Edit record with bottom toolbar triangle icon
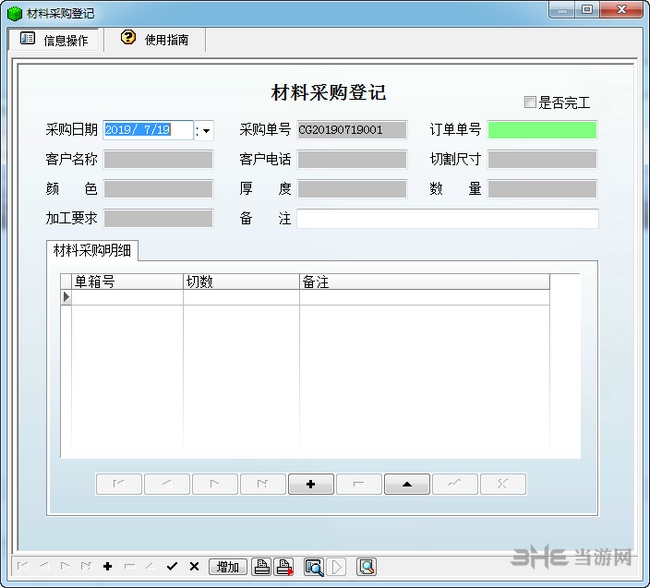This screenshot has width=650, height=588. 150,566
